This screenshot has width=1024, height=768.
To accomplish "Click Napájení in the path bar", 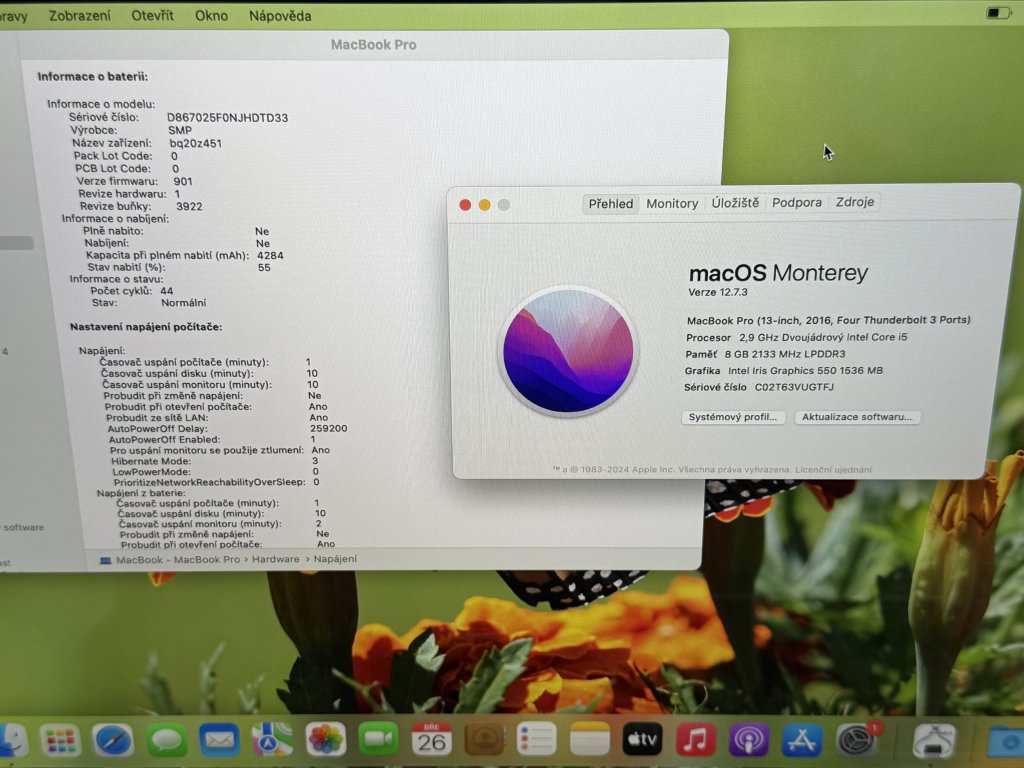I will point(335,558).
